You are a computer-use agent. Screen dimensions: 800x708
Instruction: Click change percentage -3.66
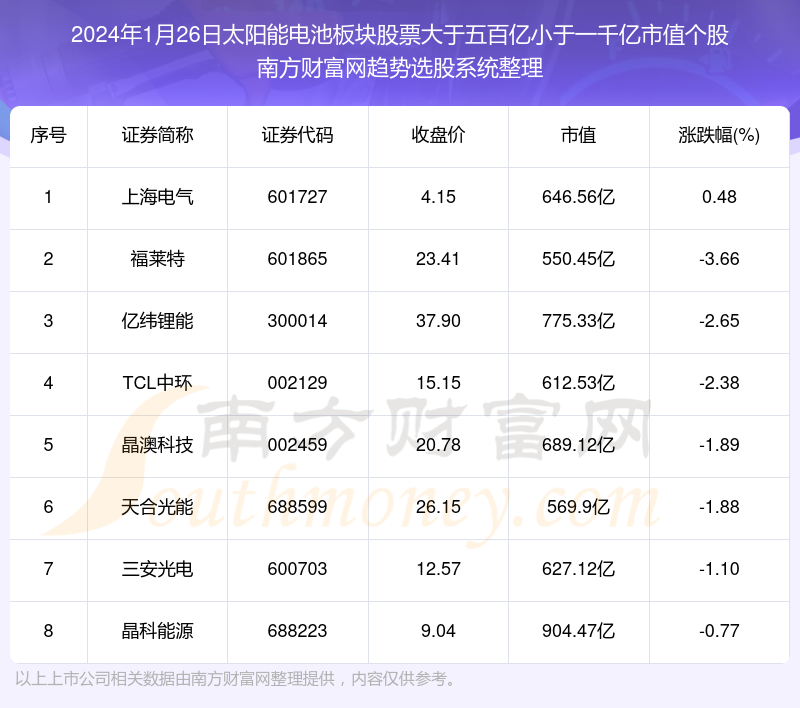coord(719,259)
